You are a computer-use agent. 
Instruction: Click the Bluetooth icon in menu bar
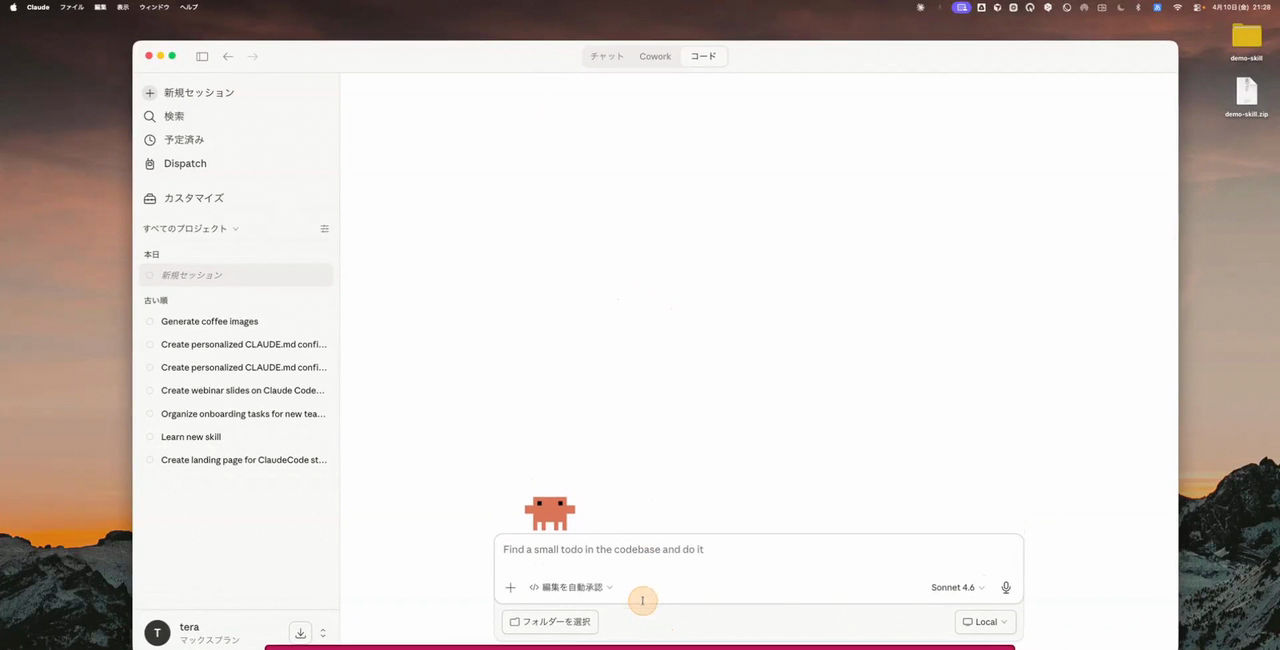click(x=1138, y=7)
